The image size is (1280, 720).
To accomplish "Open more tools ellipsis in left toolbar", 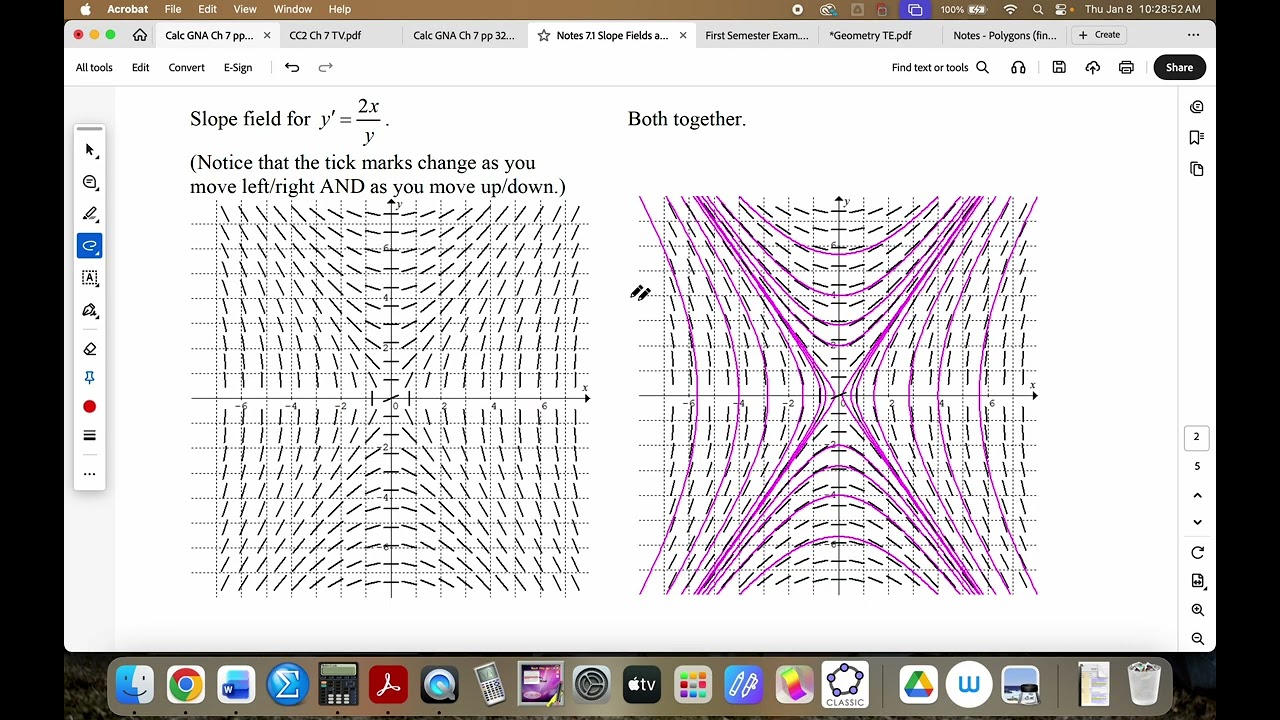I will [90, 474].
